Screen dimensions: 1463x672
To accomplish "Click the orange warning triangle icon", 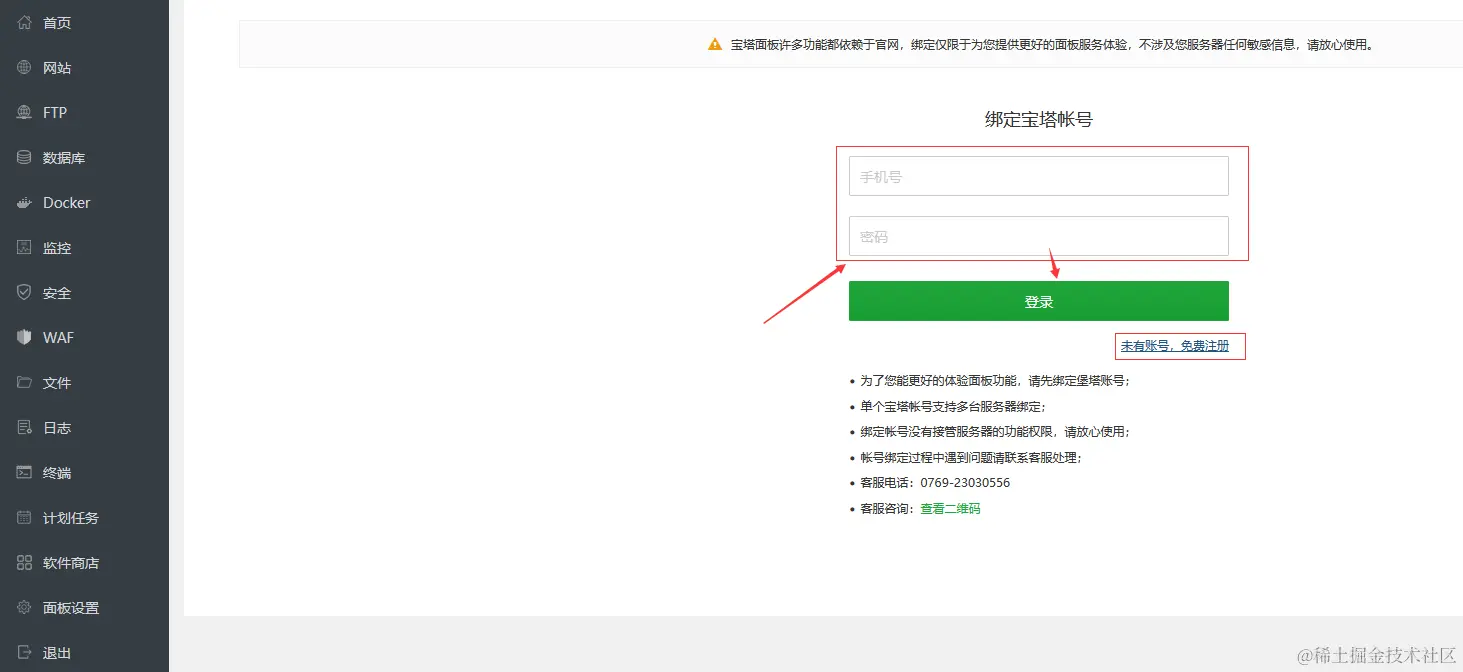I will pos(714,44).
